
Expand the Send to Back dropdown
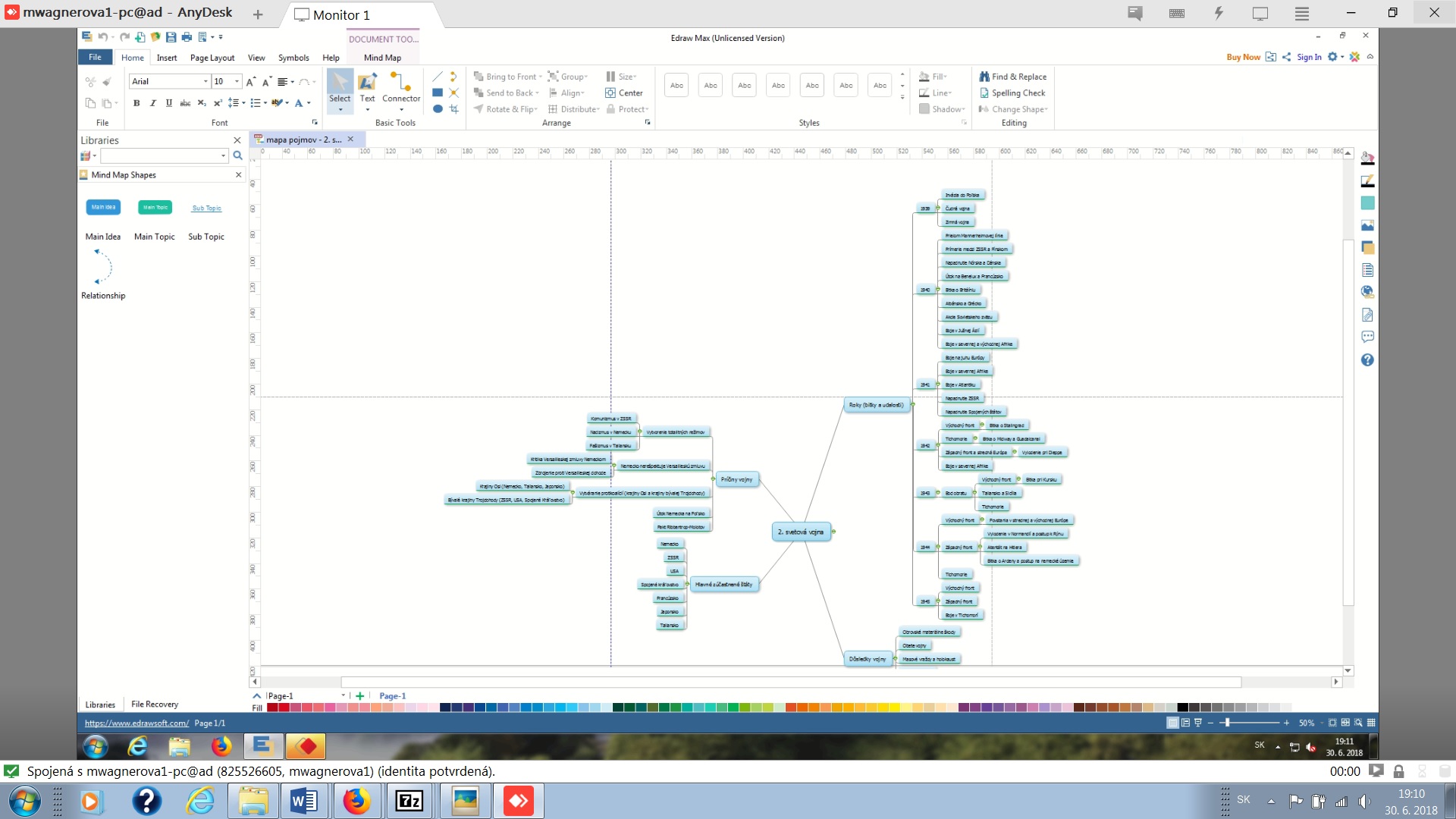pyautogui.click(x=538, y=93)
